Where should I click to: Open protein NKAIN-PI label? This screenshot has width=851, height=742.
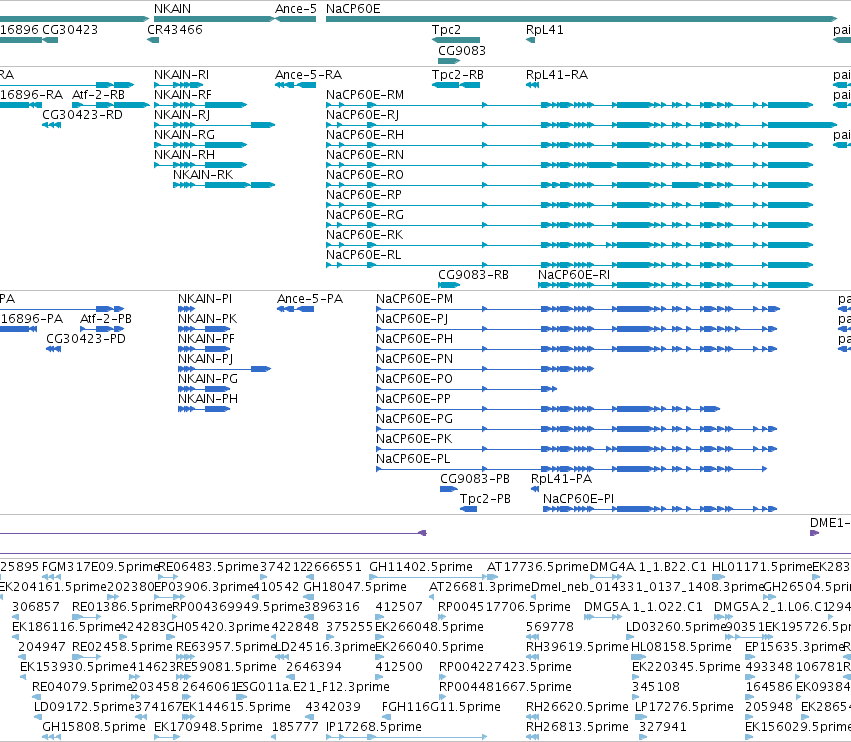pyautogui.click(x=205, y=299)
